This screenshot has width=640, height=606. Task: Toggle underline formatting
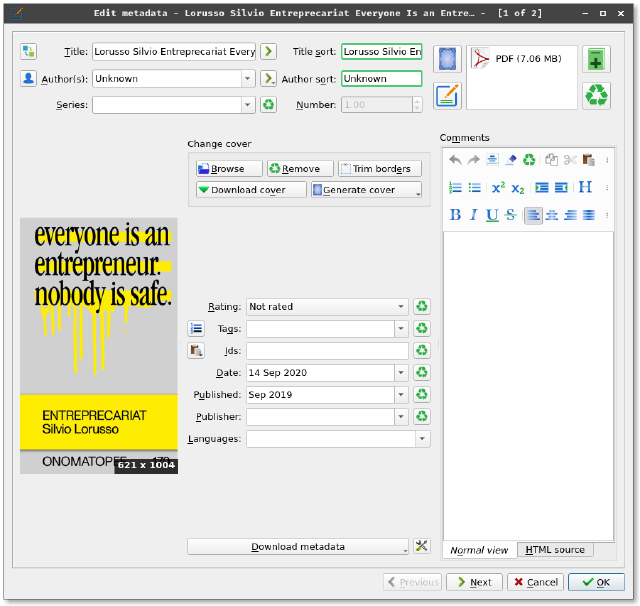click(x=492, y=215)
